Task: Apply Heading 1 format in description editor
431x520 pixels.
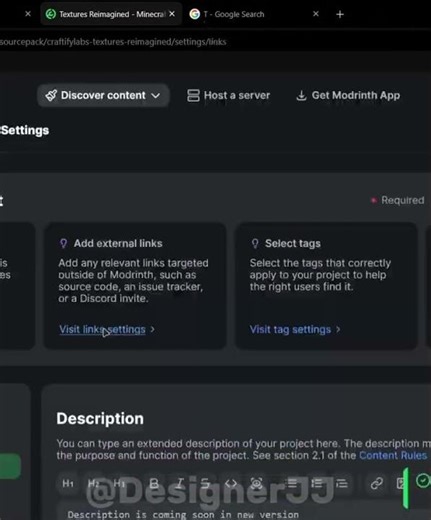Action: click(x=68, y=483)
